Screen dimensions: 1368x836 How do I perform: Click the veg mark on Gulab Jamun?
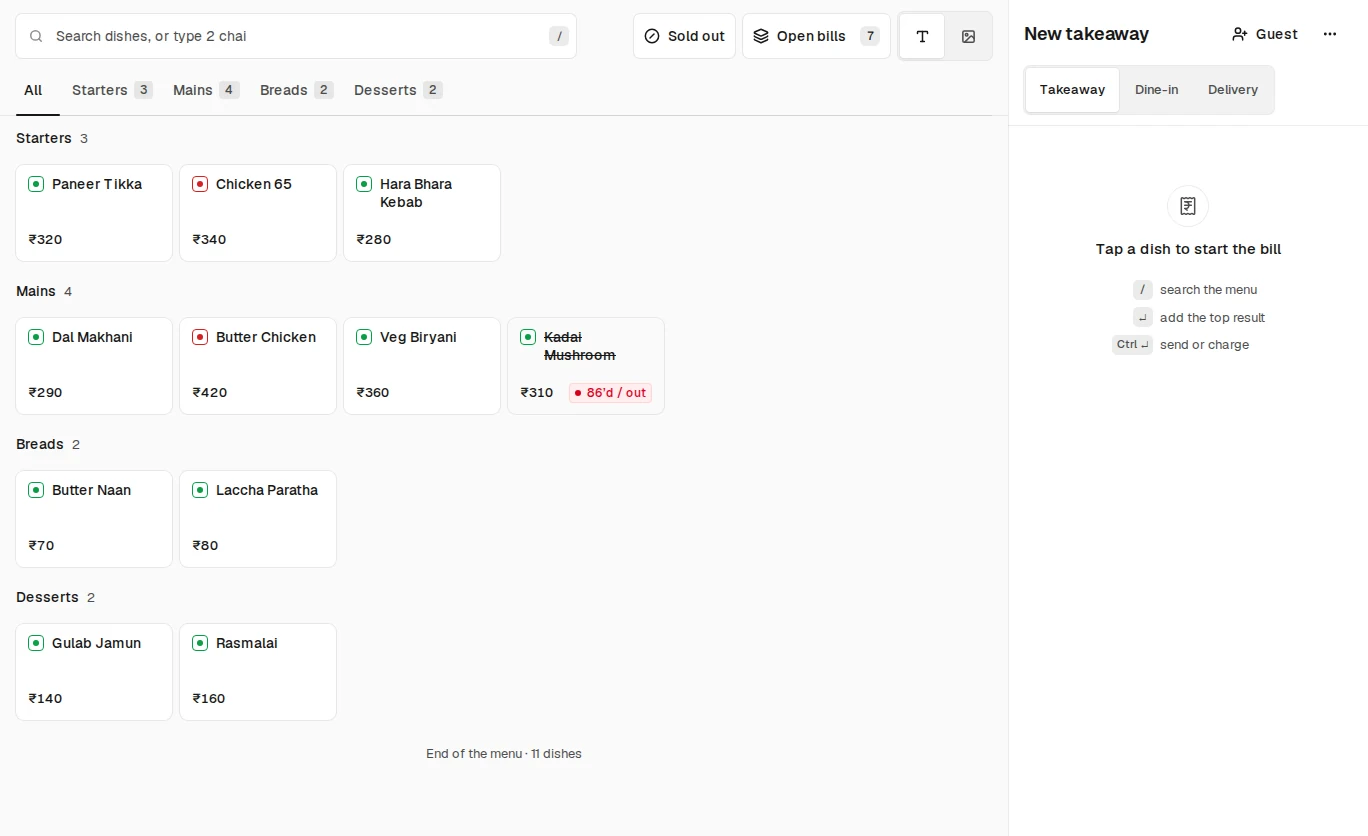tap(36, 643)
